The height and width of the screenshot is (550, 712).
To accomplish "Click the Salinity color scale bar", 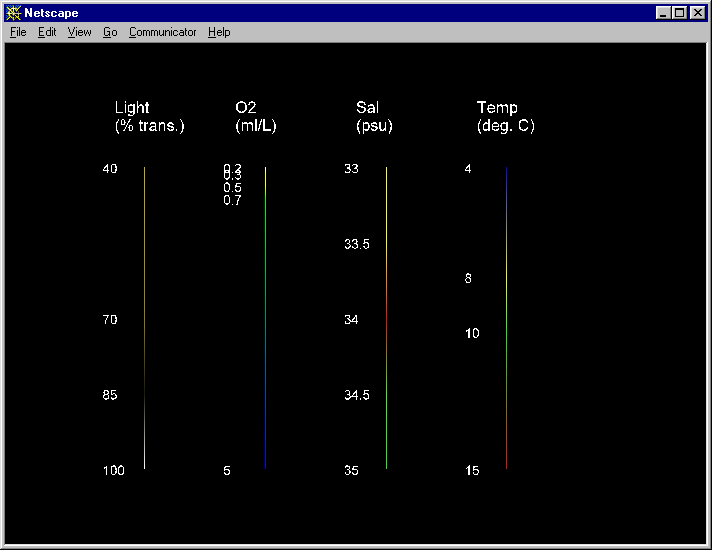I will 386,317.
